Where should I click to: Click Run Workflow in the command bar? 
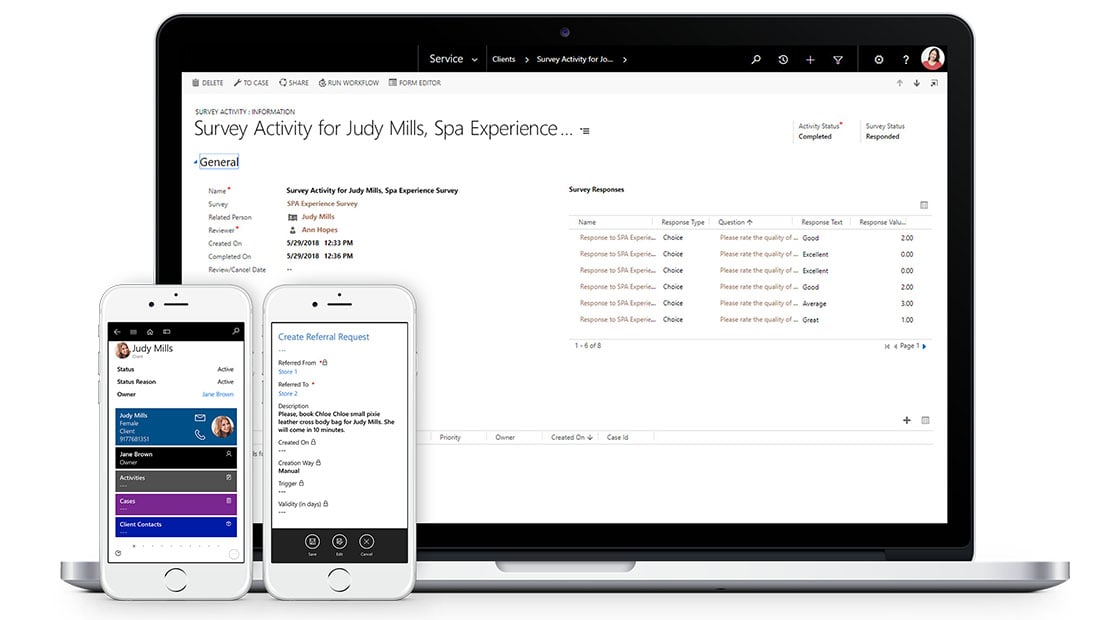349,83
